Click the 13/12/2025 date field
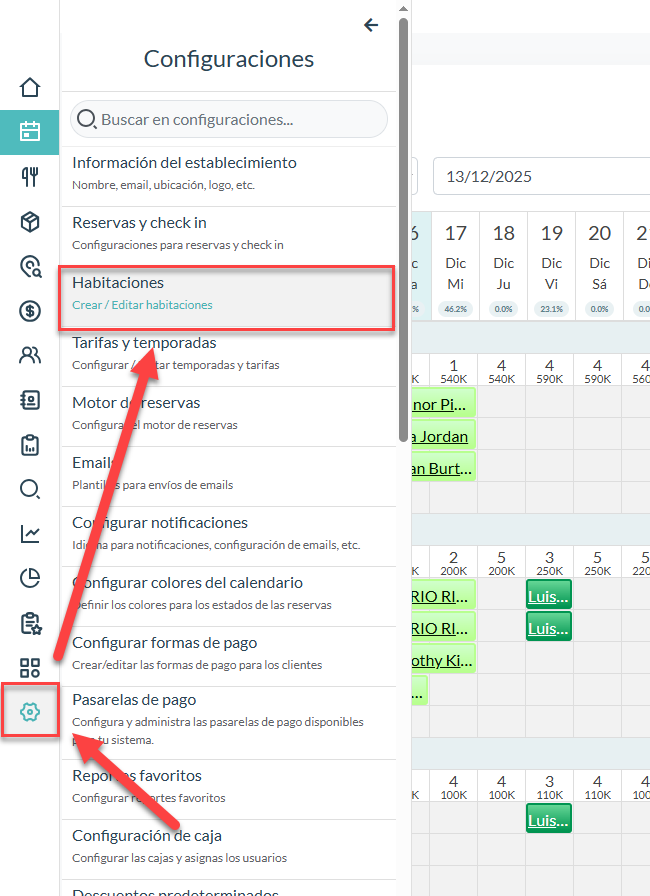Viewport: 650px width, 896px height. (x=541, y=177)
